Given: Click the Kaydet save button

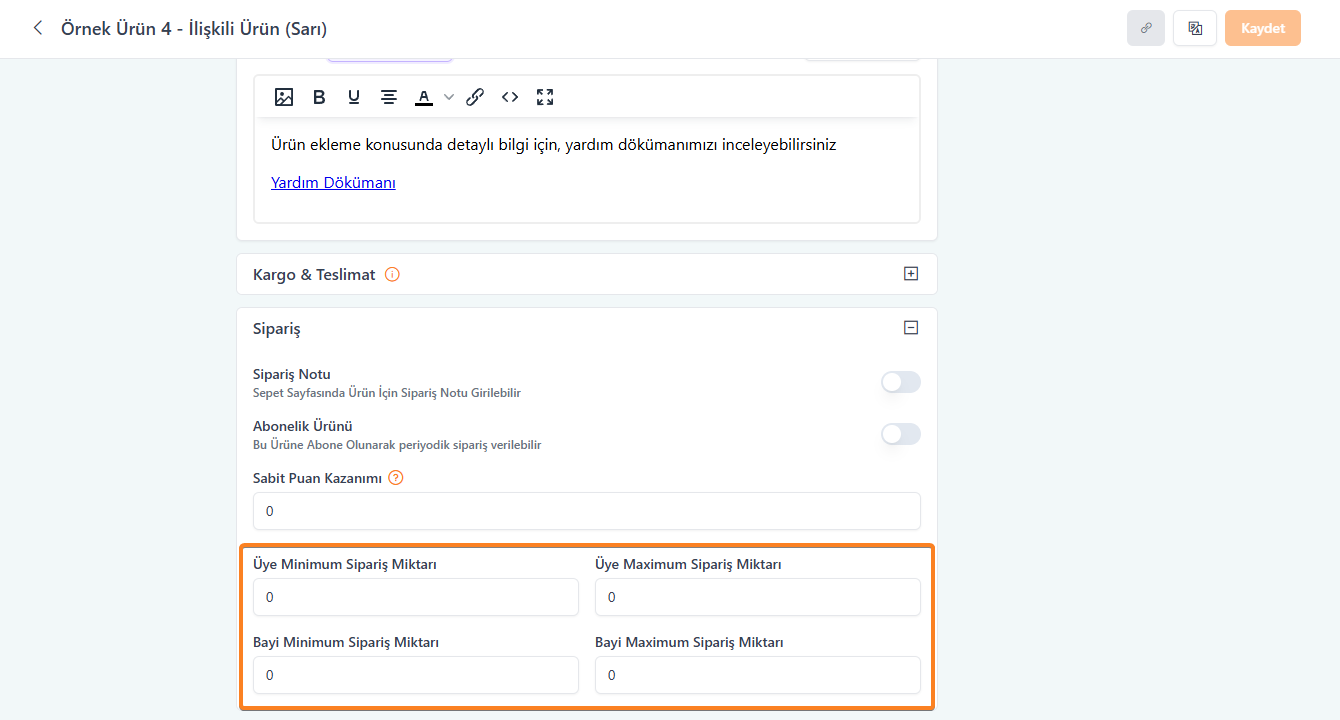Looking at the screenshot, I should [x=1262, y=28].
